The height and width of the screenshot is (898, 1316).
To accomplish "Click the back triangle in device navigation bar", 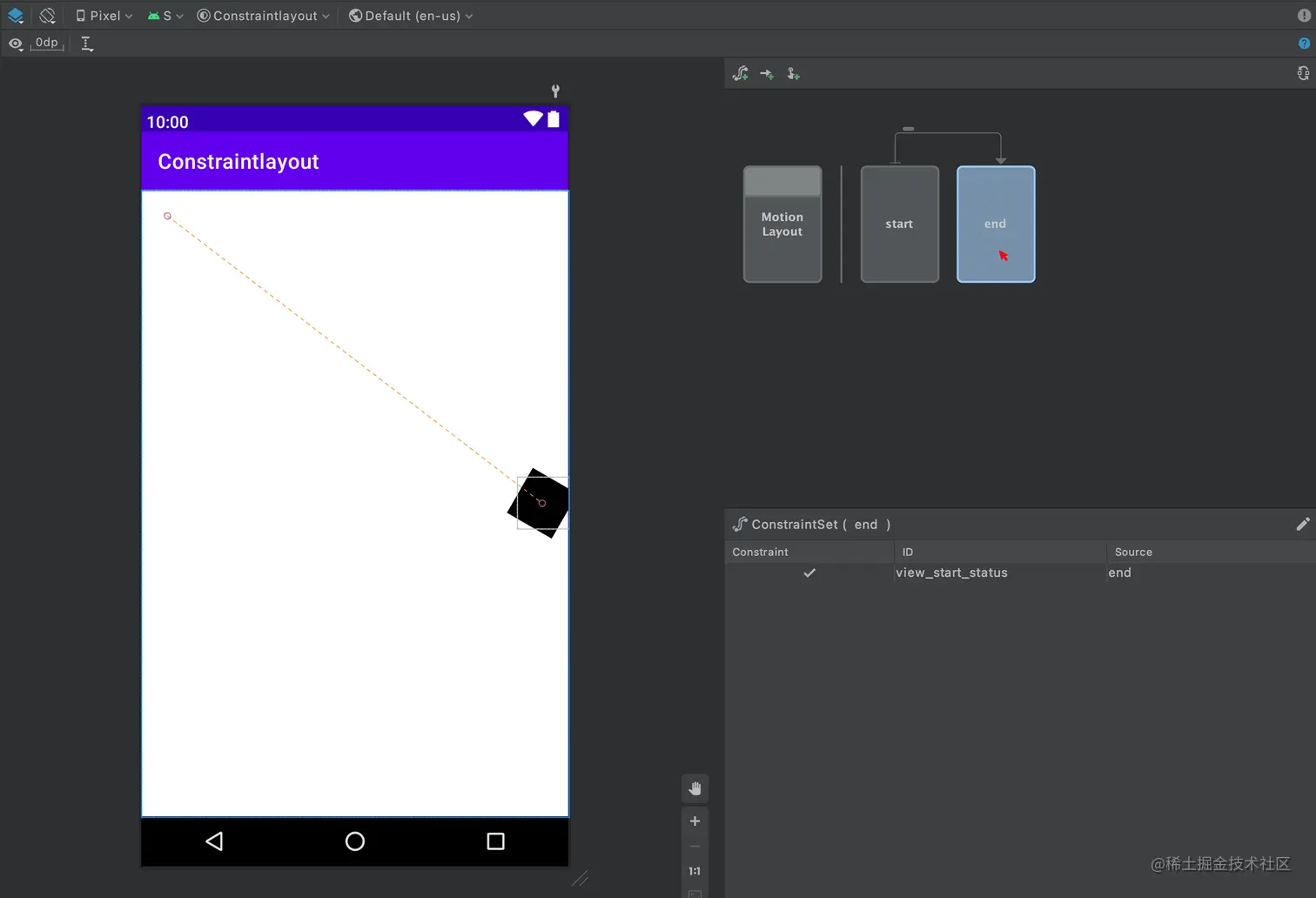I will (214, 841).
